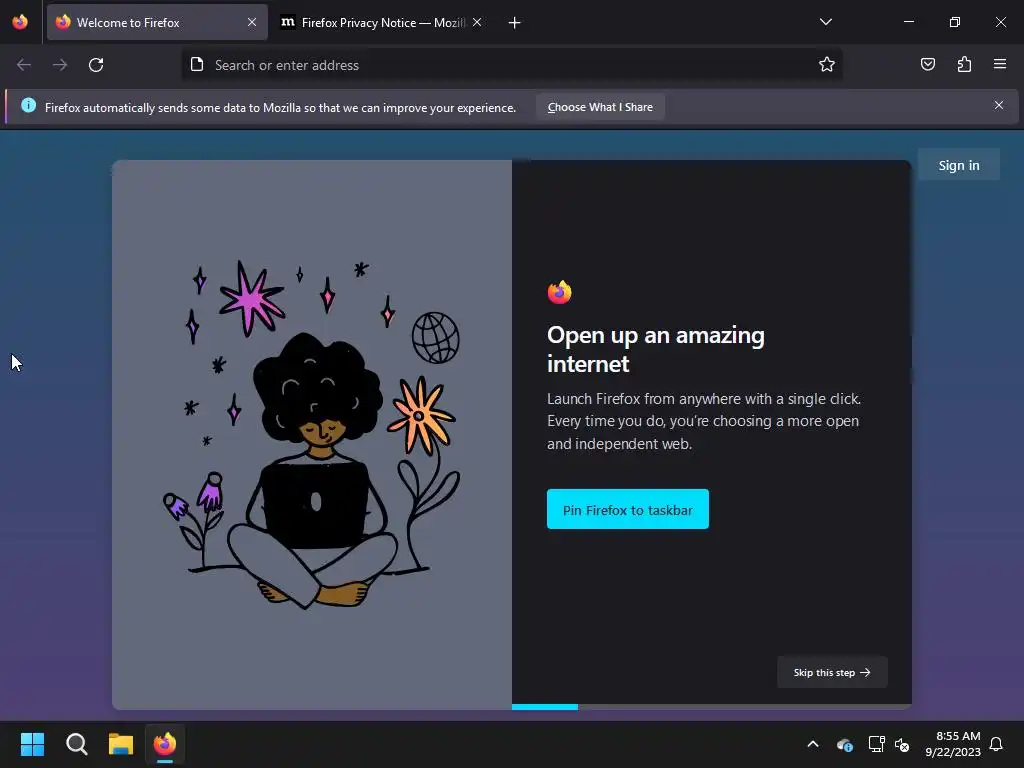Go back one page

tap(24, 65)
